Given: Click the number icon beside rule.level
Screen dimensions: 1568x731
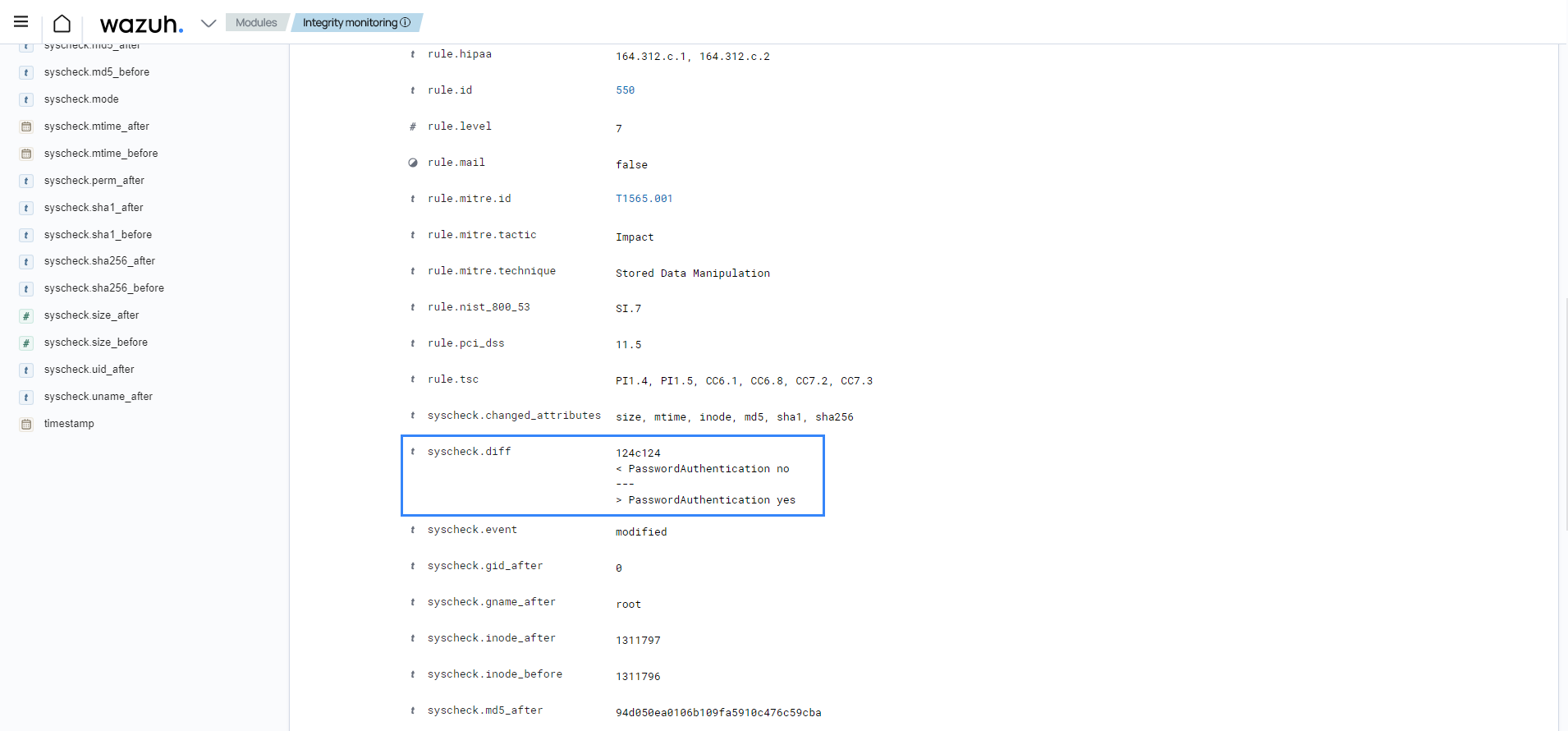Looking at the screenshot, I should click(413, 126).
